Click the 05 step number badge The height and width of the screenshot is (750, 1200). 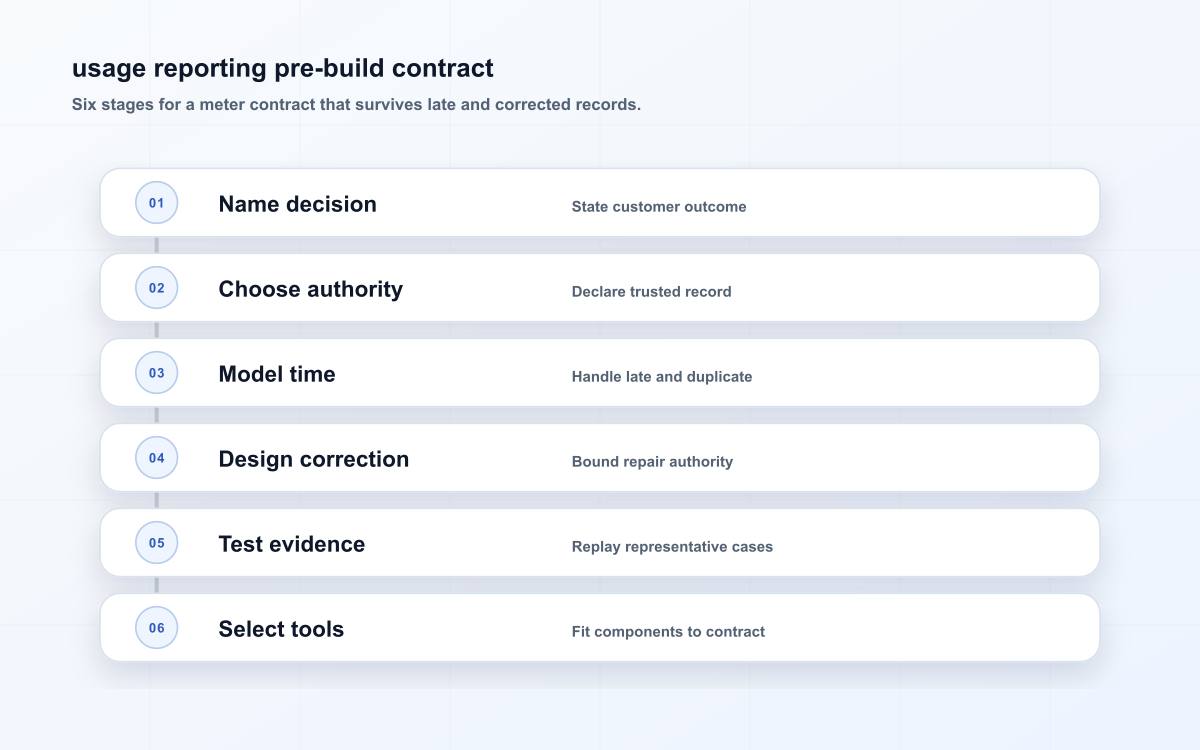157,543
